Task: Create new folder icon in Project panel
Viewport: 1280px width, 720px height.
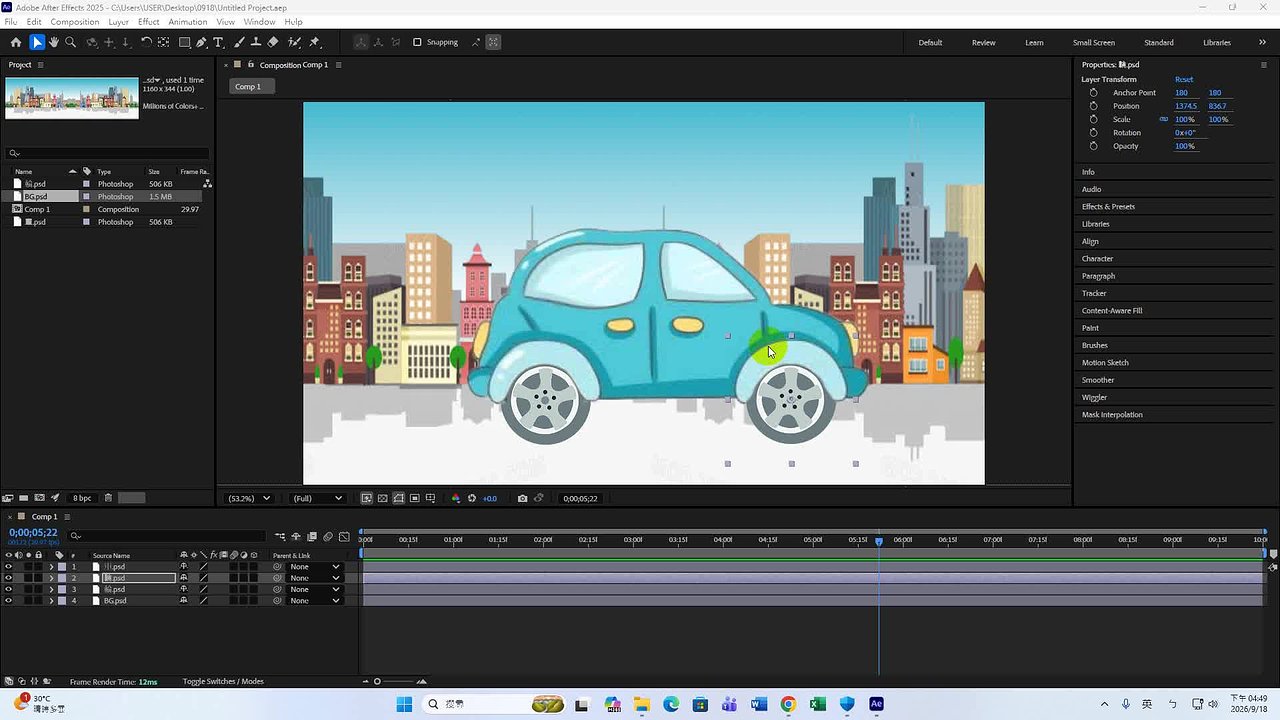Action: [24, 498]
